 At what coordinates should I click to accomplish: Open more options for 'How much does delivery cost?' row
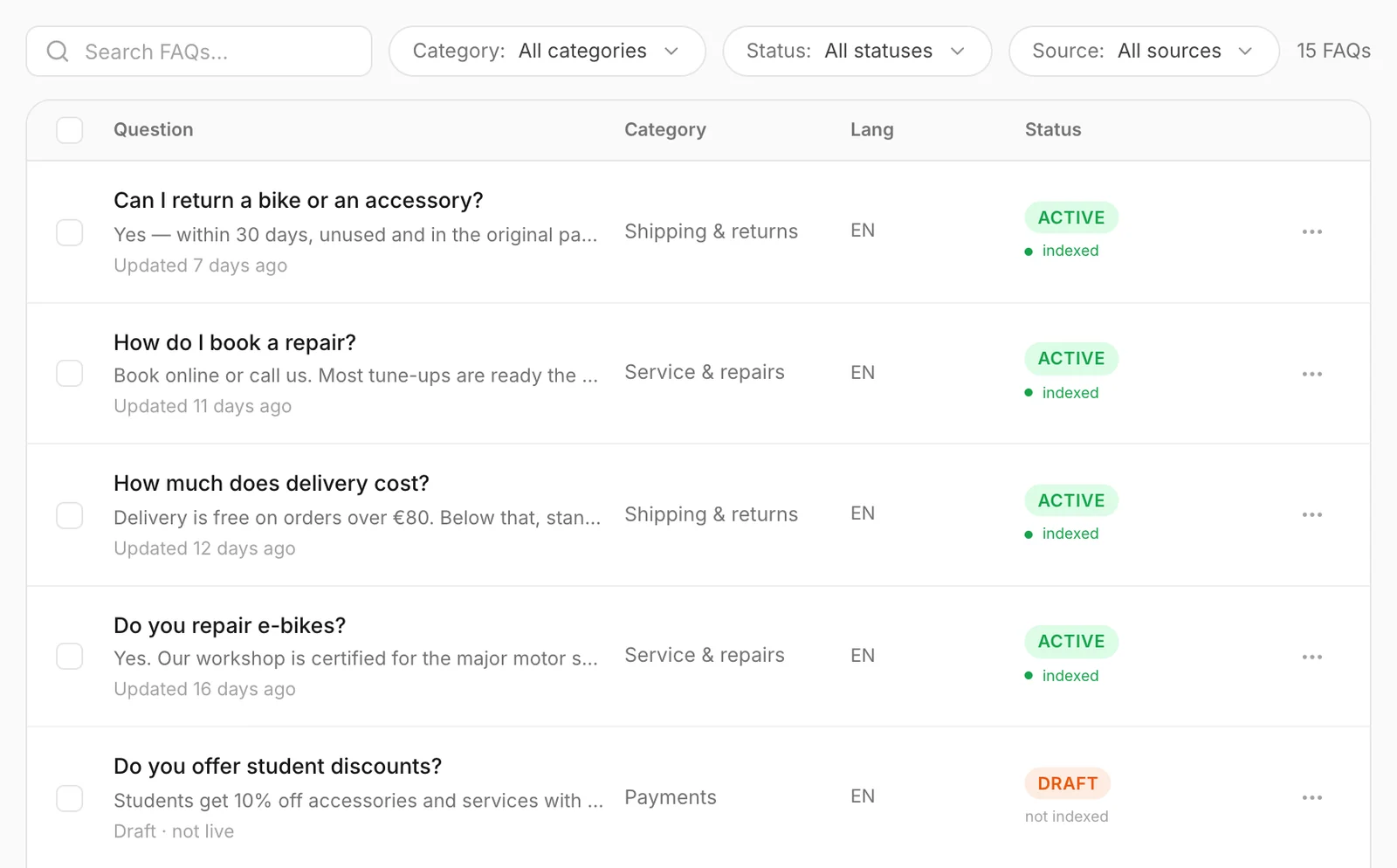coord(1311,514)
